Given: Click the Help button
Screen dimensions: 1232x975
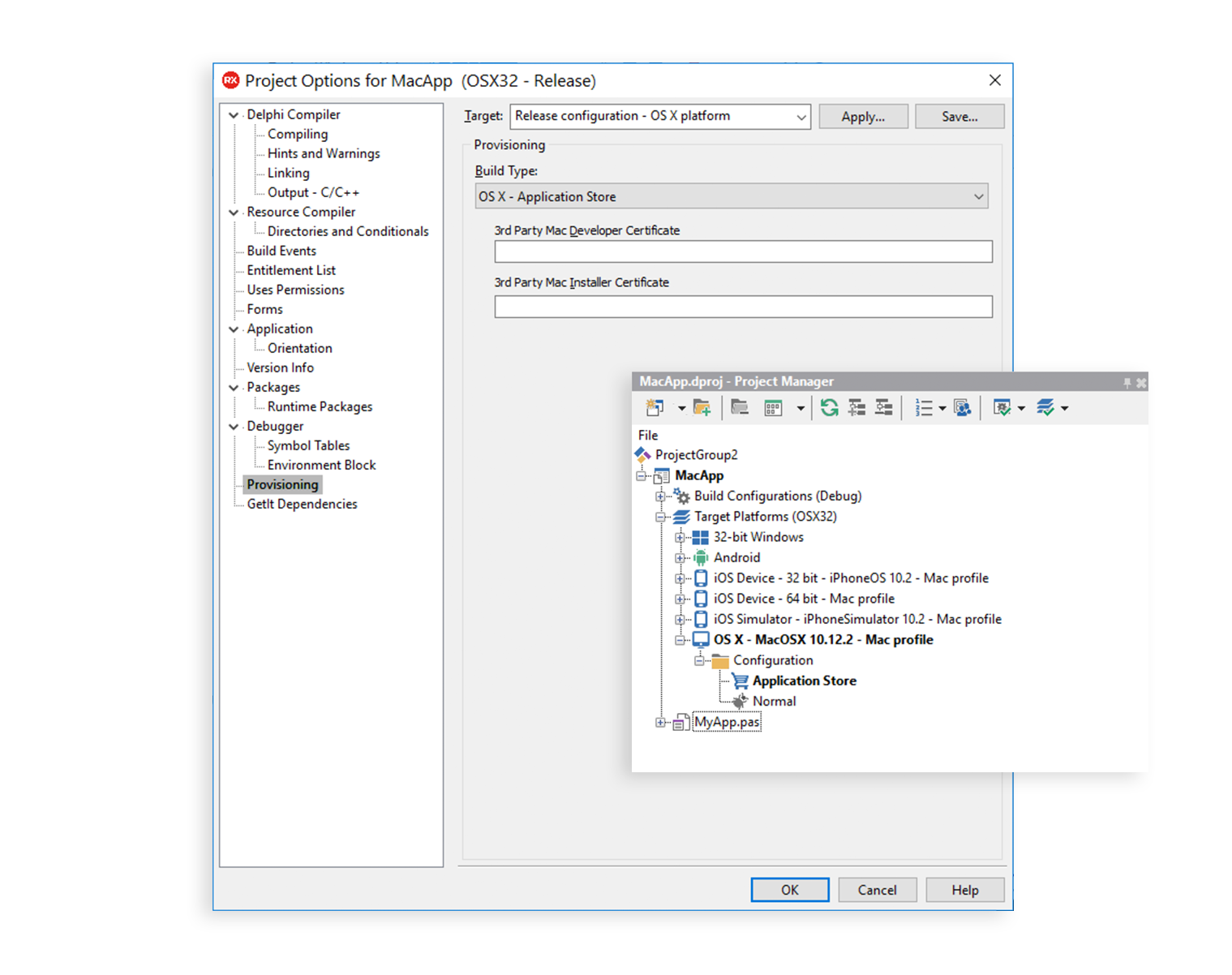Looking at the screenshot, I should click(965, 890).
